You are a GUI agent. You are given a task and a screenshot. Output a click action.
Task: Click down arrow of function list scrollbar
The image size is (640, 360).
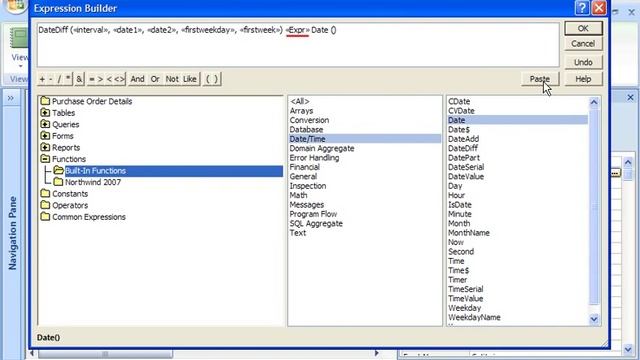coord(594,319)
